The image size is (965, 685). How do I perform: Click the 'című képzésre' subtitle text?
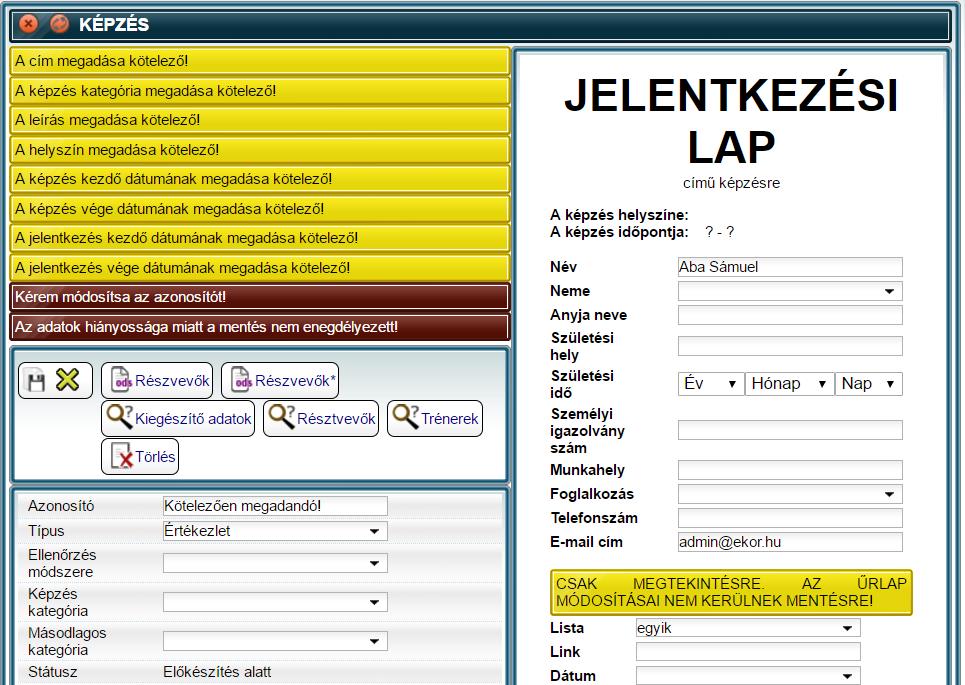pos(731,183)
